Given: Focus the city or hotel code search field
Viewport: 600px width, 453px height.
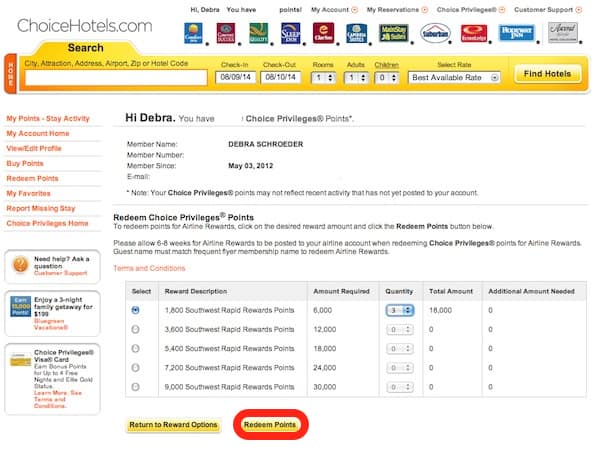Looking at the screenshot, I should click(116, 78).
